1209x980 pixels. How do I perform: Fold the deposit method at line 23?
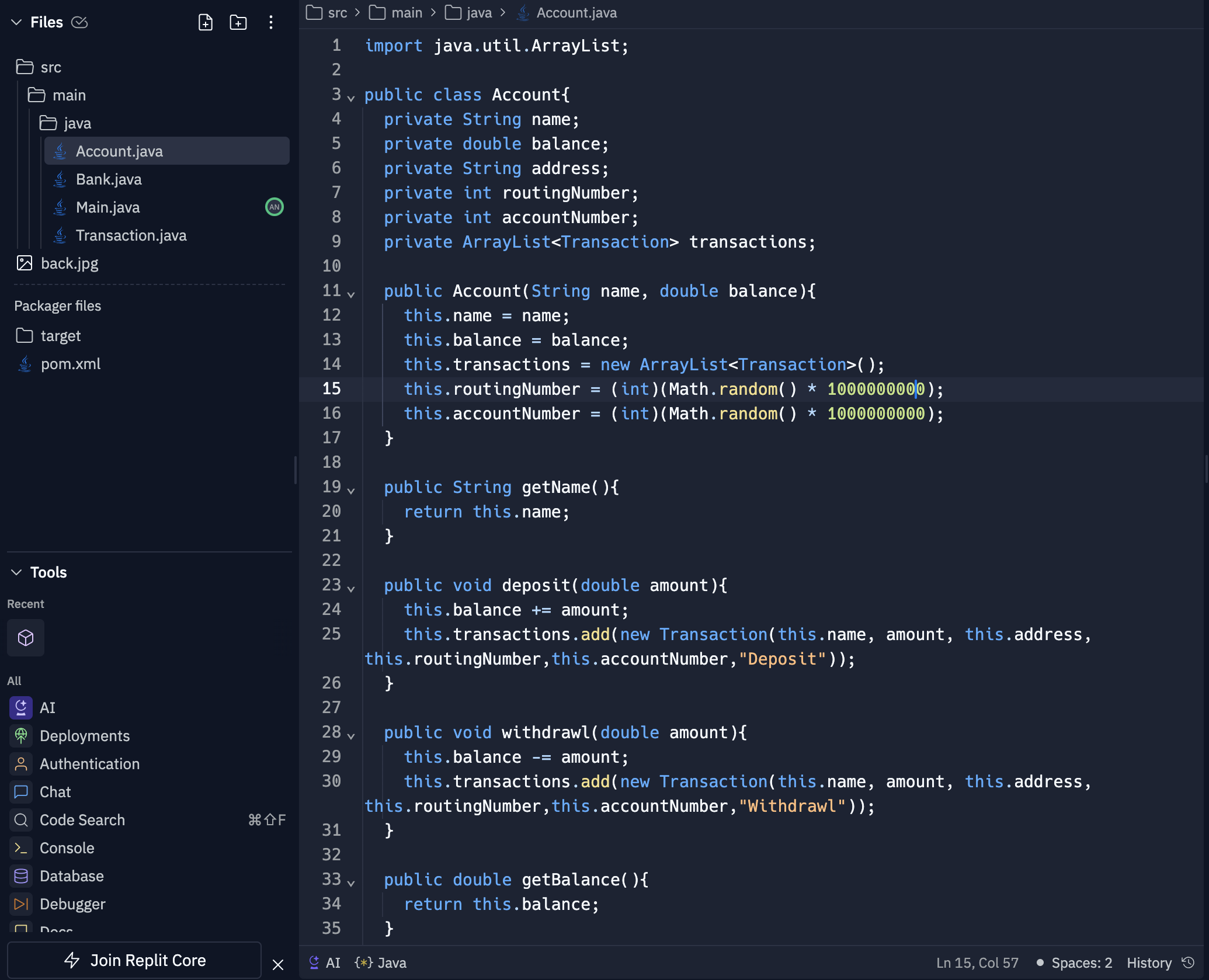tap(351, 589)
